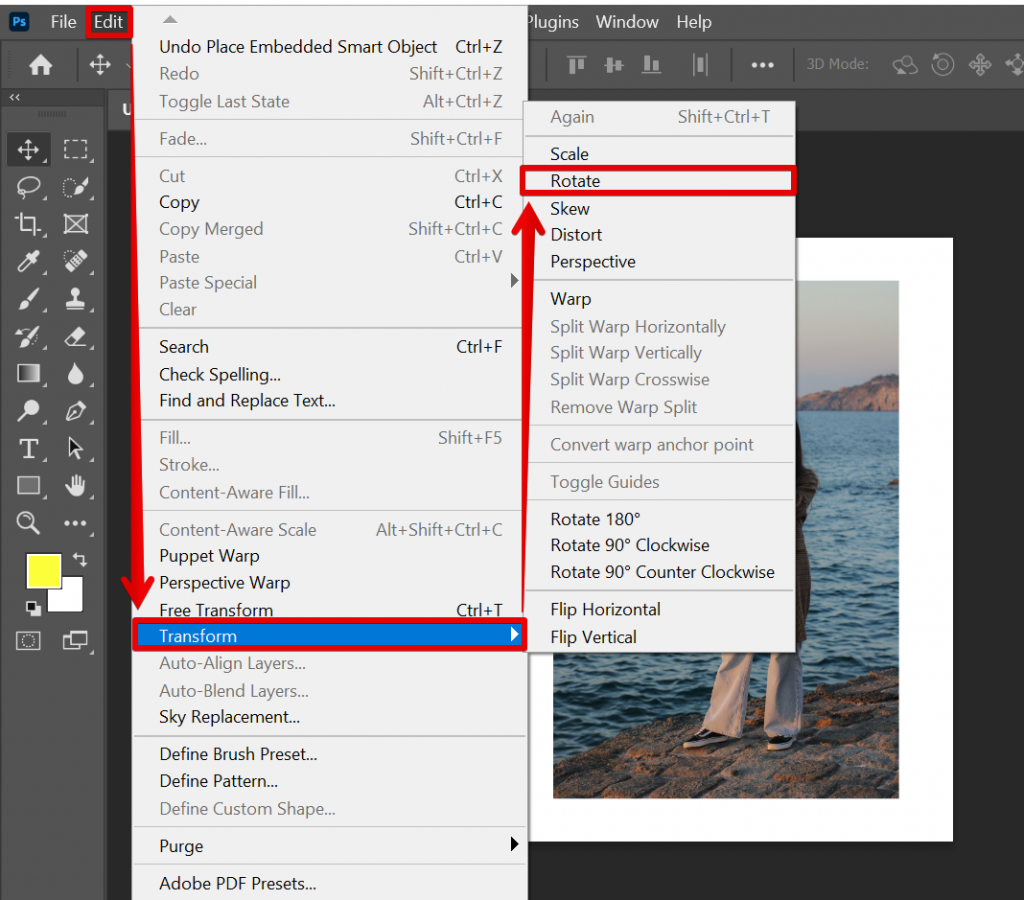
Task: Open the Paste Special submenu
Action: tap(207, 283)
